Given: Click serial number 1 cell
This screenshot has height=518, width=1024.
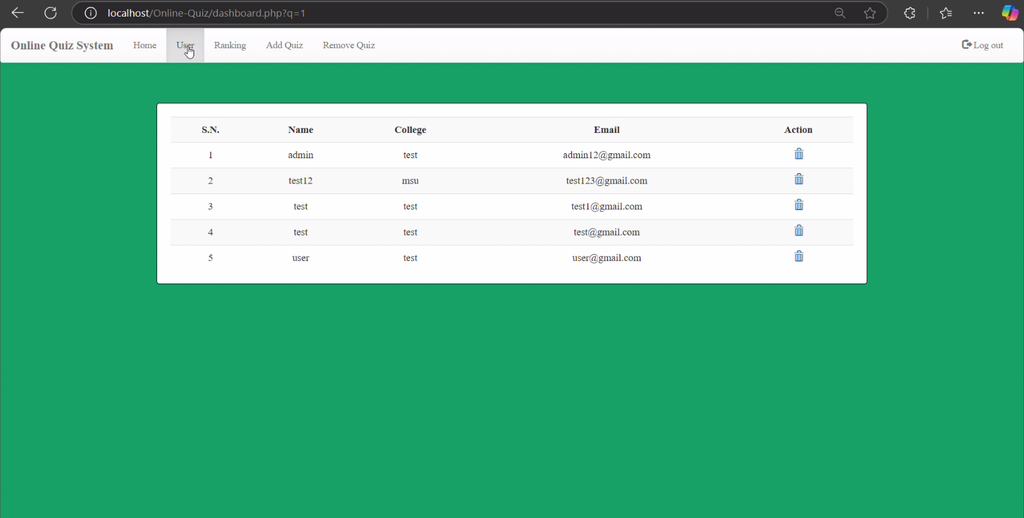Looking at the screenshot, I should tap(210, 155).
